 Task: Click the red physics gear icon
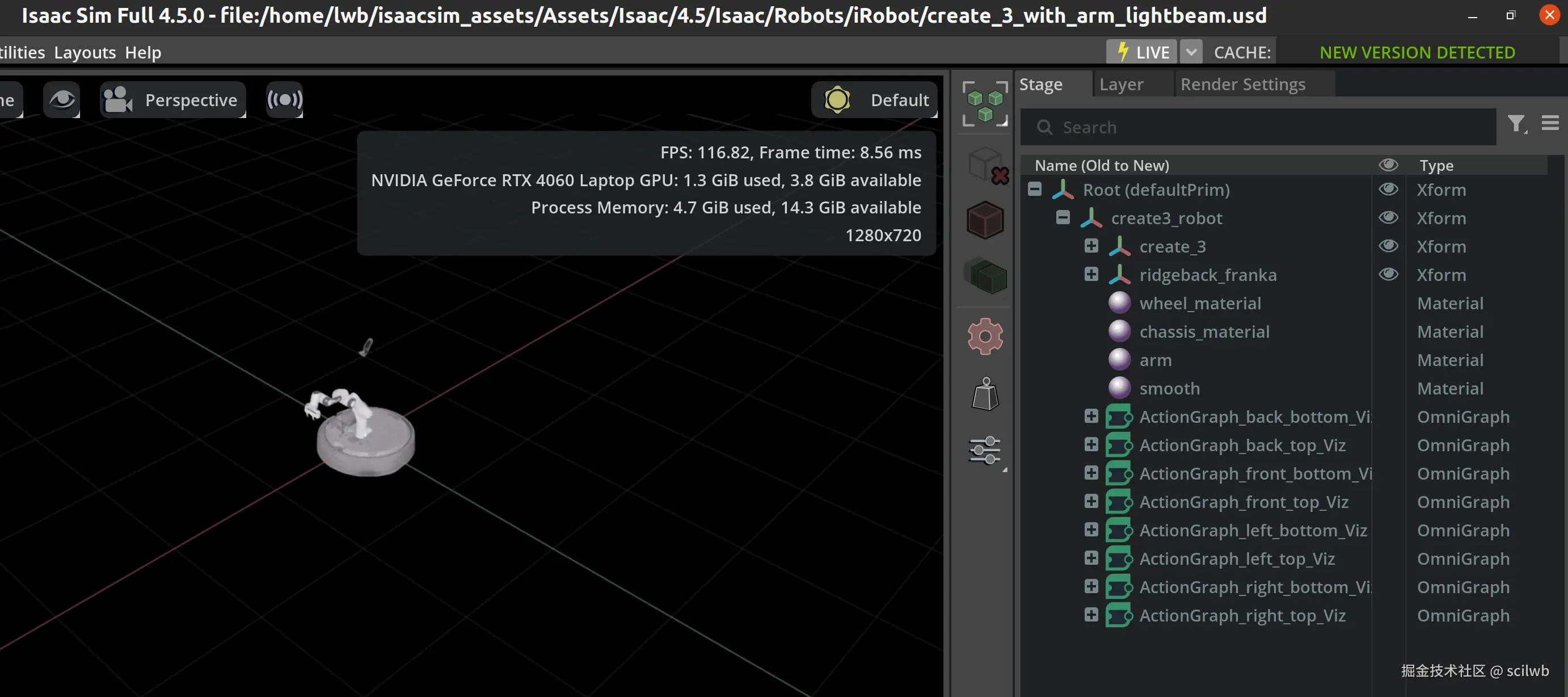985,335
